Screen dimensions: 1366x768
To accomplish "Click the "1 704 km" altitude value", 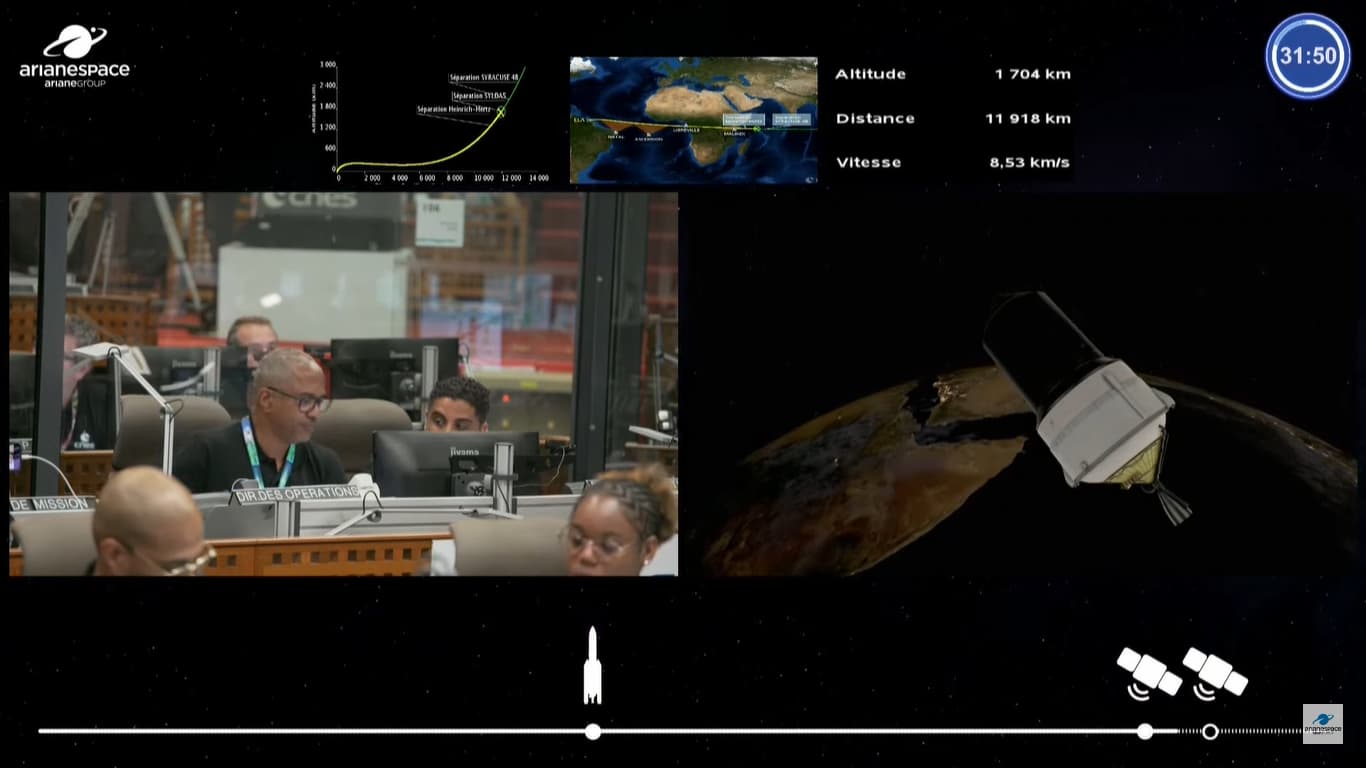I will pyautogui.click(x=1033, y=74).
